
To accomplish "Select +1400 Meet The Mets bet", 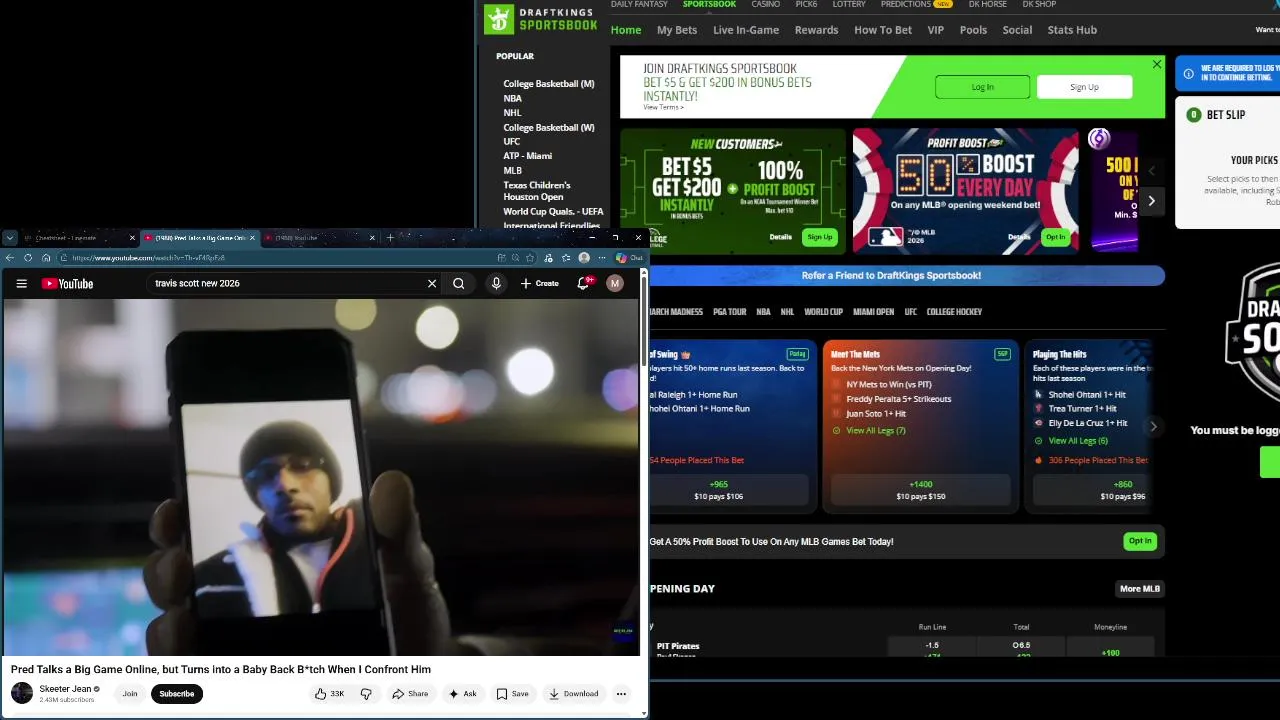I will point(921,490).
